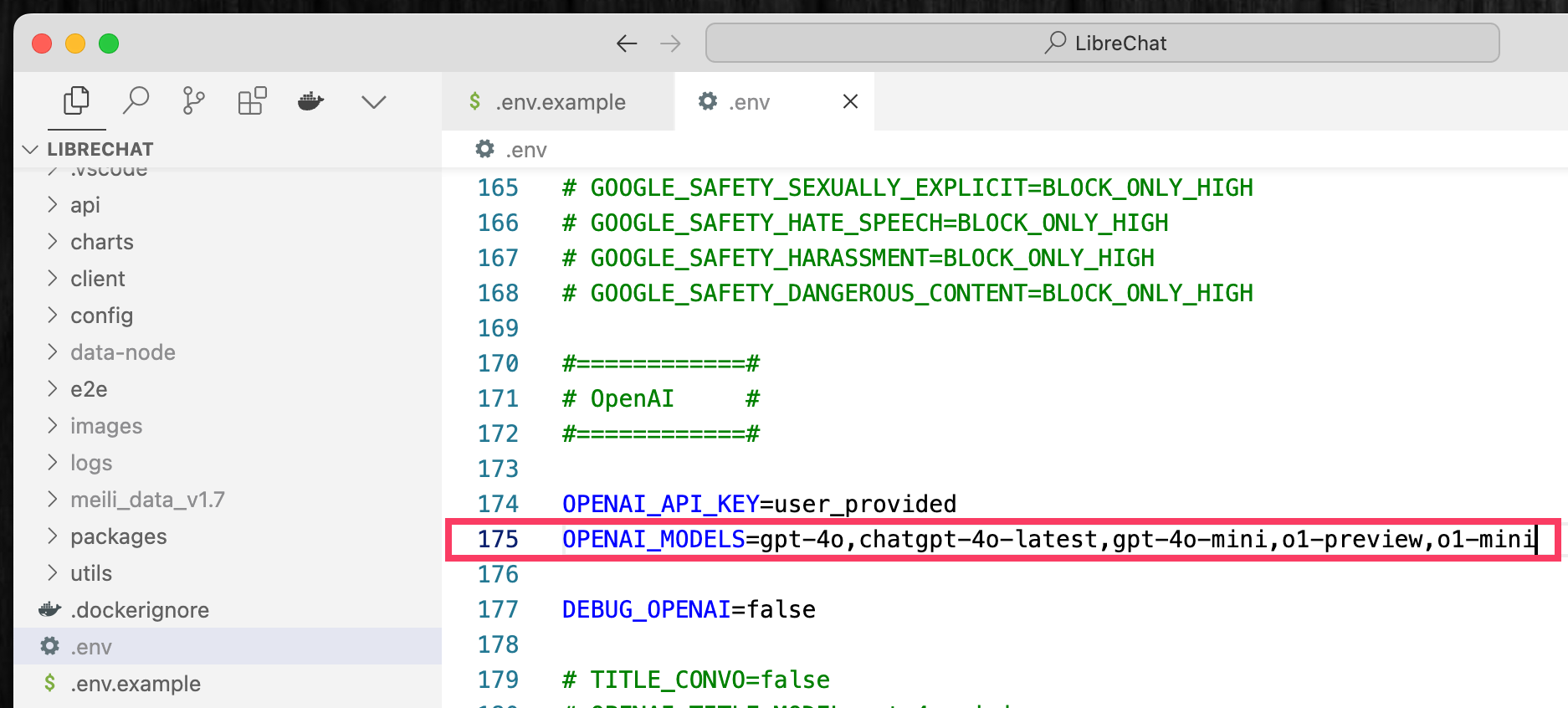Screen dimensions: 1568x708
Task: Open the Extensions view icon
Action: [252, 101]
